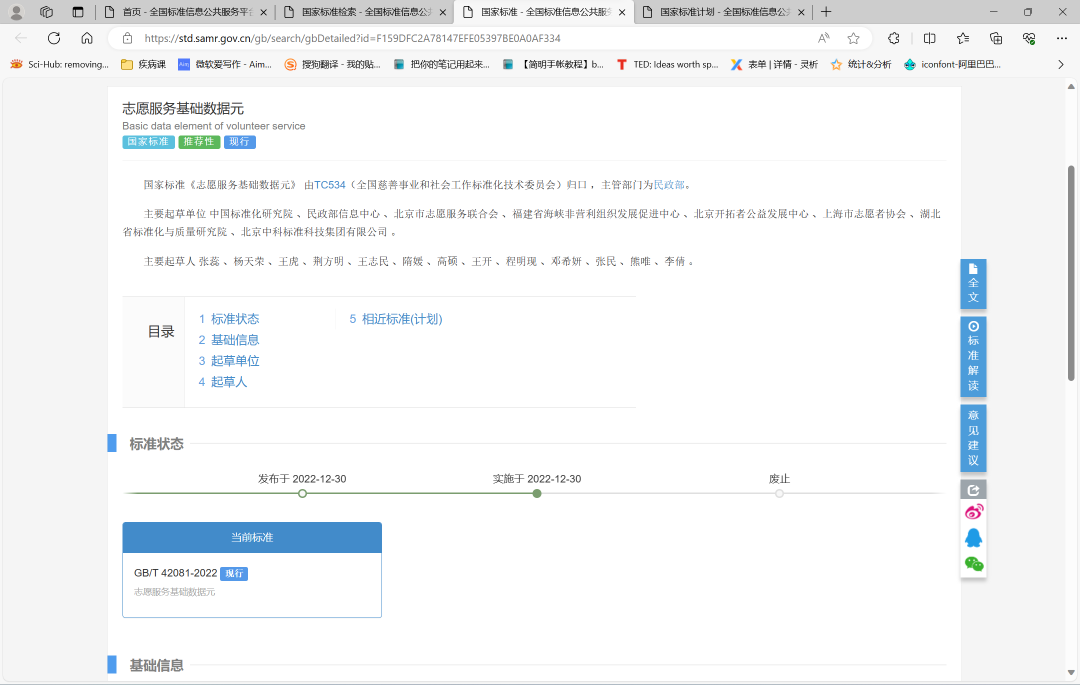Expand the 疾病课 bookmarks folder
The width and height of the screenshot is (1080, 685).
143,64
